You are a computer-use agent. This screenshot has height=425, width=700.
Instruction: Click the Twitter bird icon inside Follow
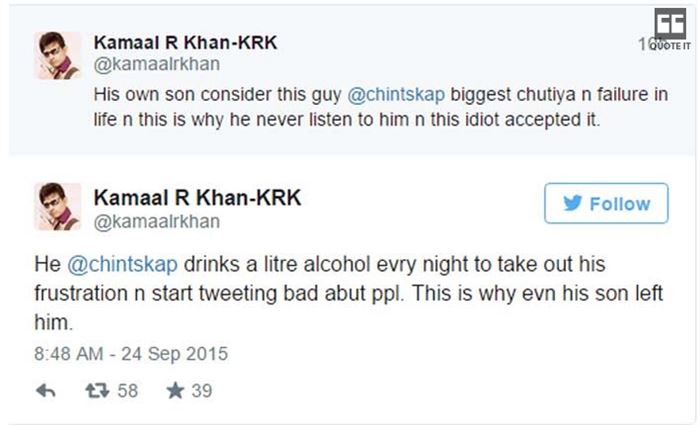(572, 204)
